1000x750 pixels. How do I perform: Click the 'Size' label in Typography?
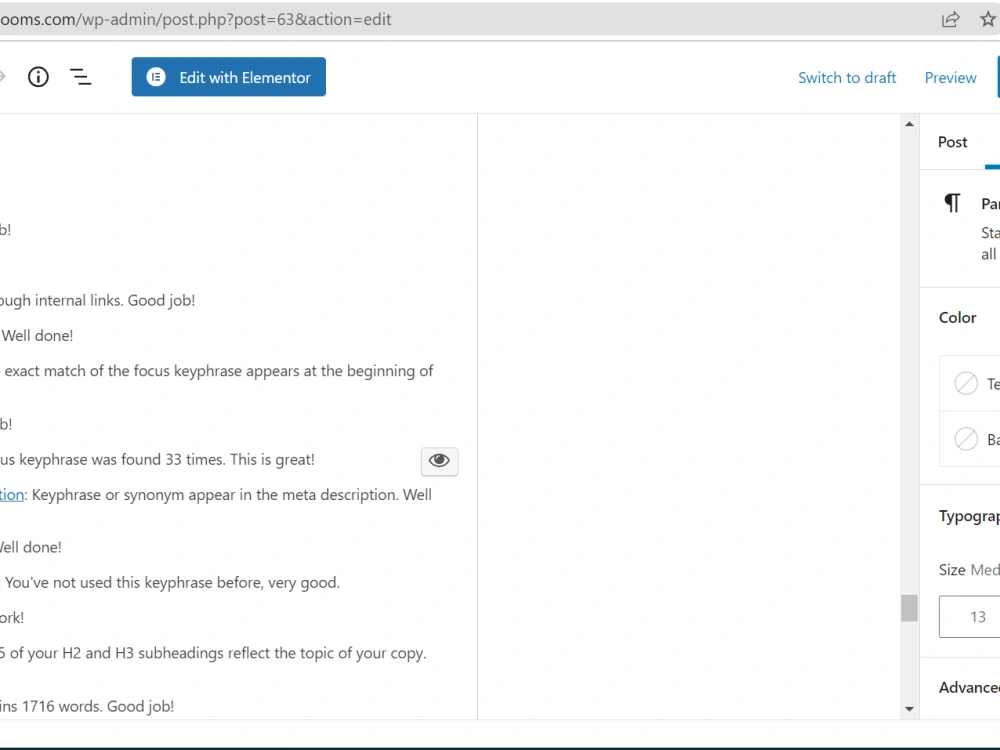[952, 570]
